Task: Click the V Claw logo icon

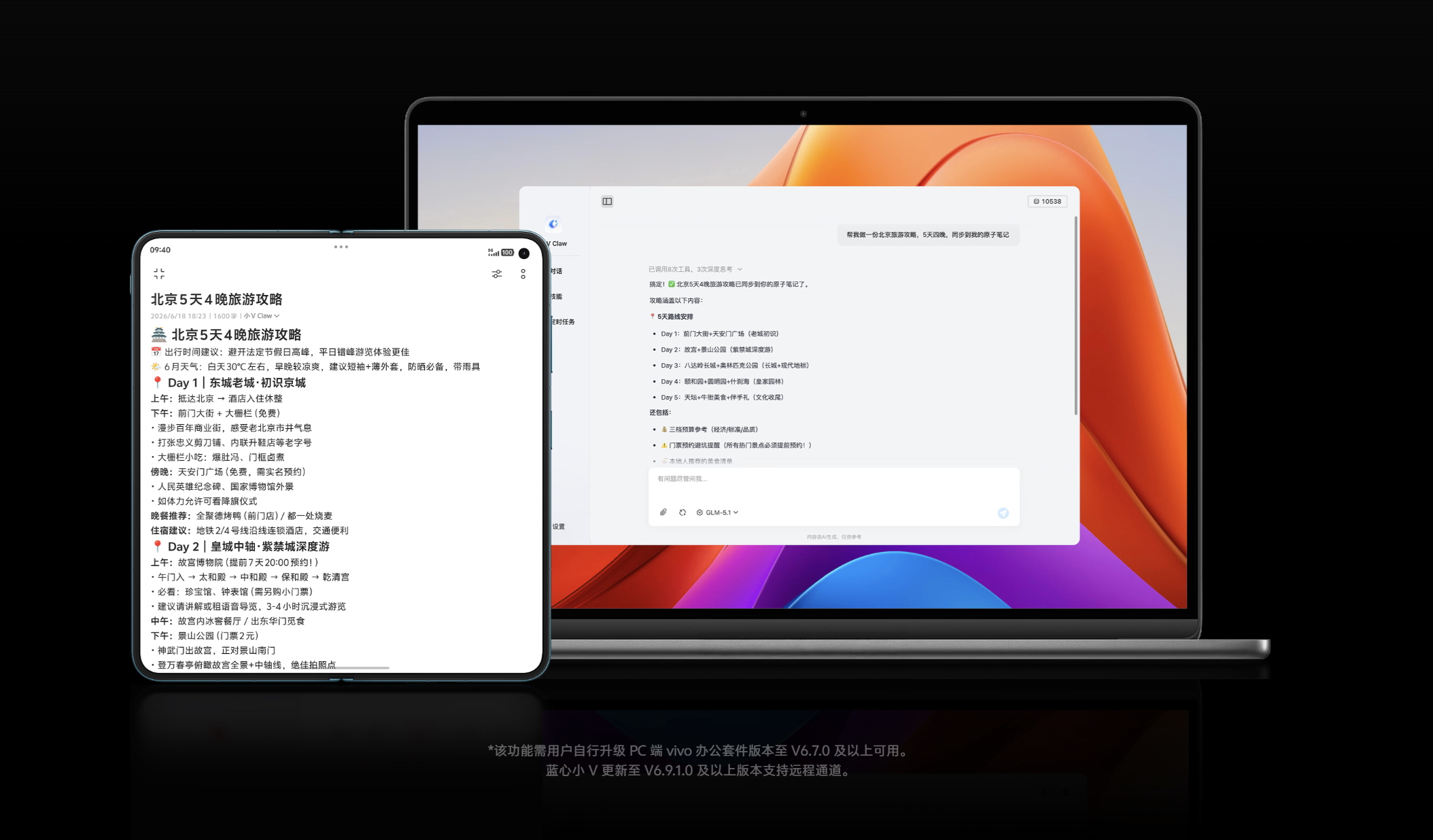Action: (x=553, y=224)
